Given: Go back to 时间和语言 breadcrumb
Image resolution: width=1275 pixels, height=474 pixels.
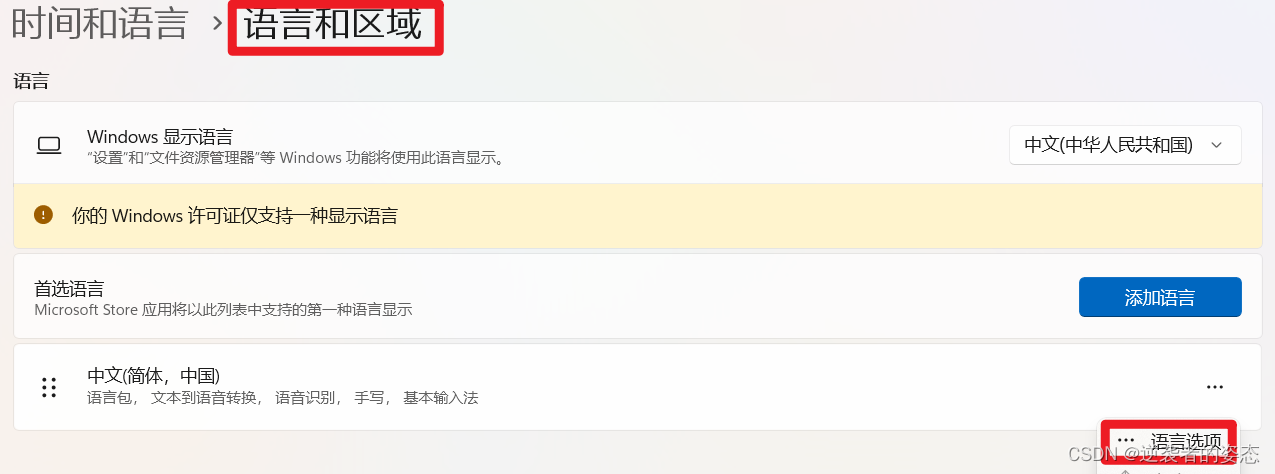Looking at the screenshot, I should pyautogui.click(x=99, y=24).
